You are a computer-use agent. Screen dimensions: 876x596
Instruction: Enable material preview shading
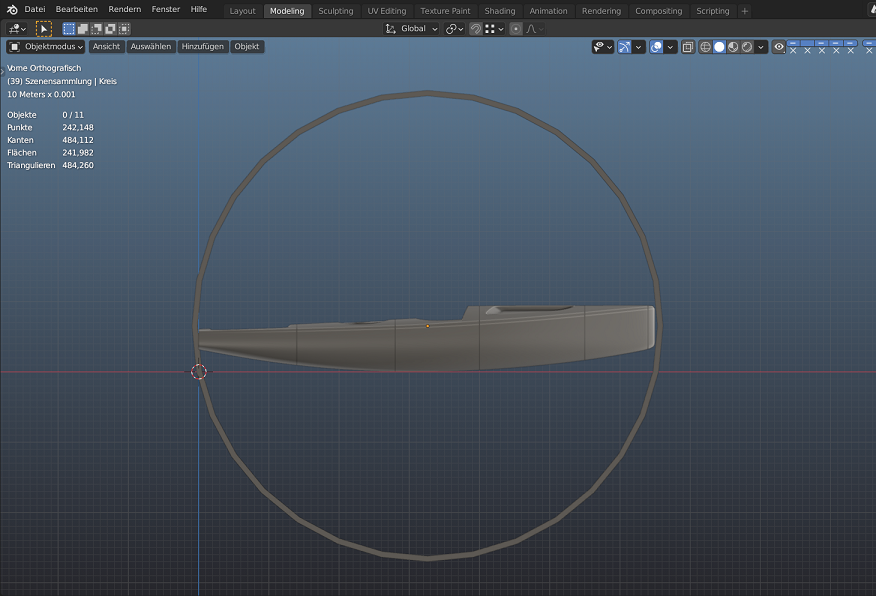(733, 47)
